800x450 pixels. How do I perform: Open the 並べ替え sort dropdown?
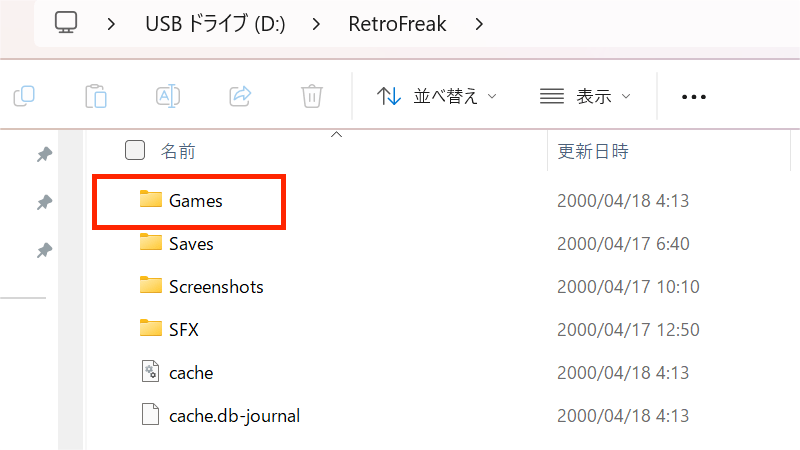pos(437,97)
